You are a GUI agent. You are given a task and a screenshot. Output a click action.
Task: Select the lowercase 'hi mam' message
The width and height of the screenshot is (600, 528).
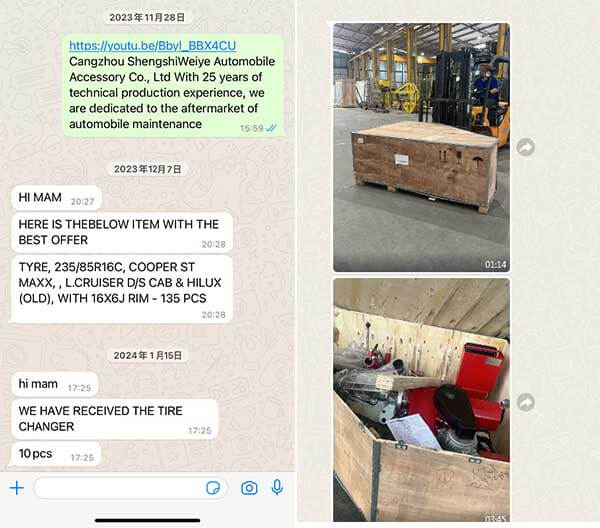55,384
